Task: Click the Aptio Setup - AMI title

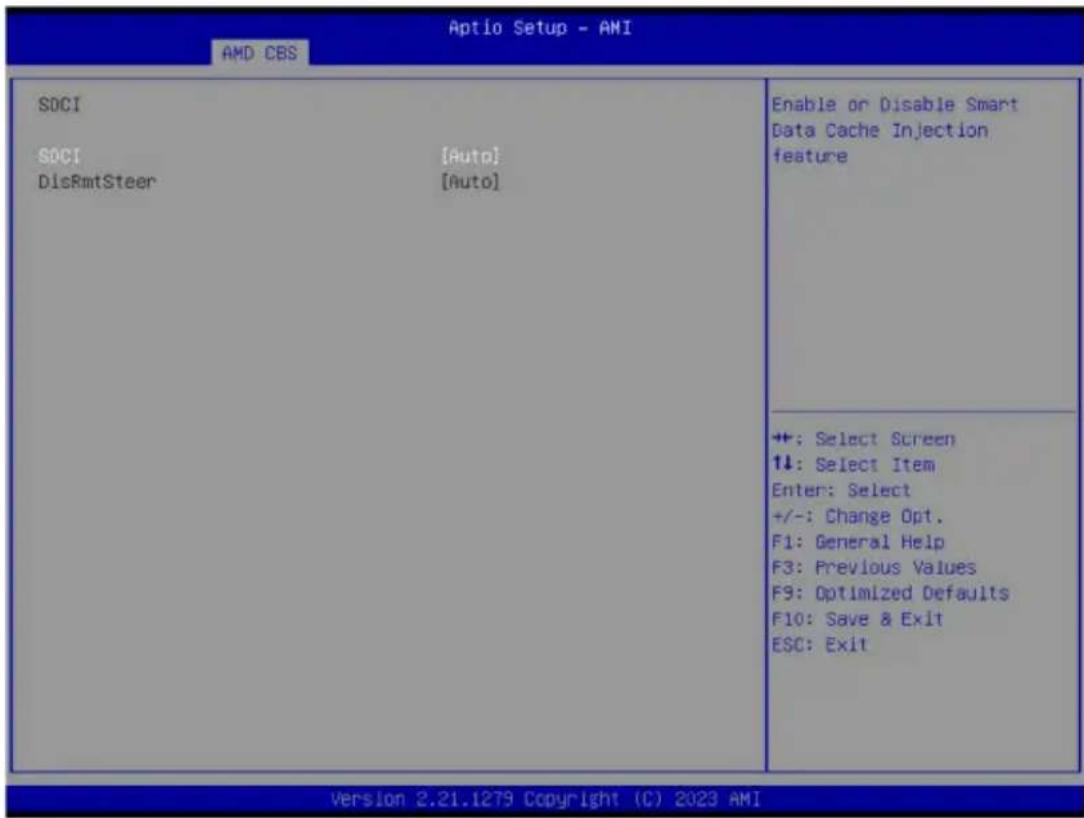Action: pyautogui.click(x=540, y=28)
